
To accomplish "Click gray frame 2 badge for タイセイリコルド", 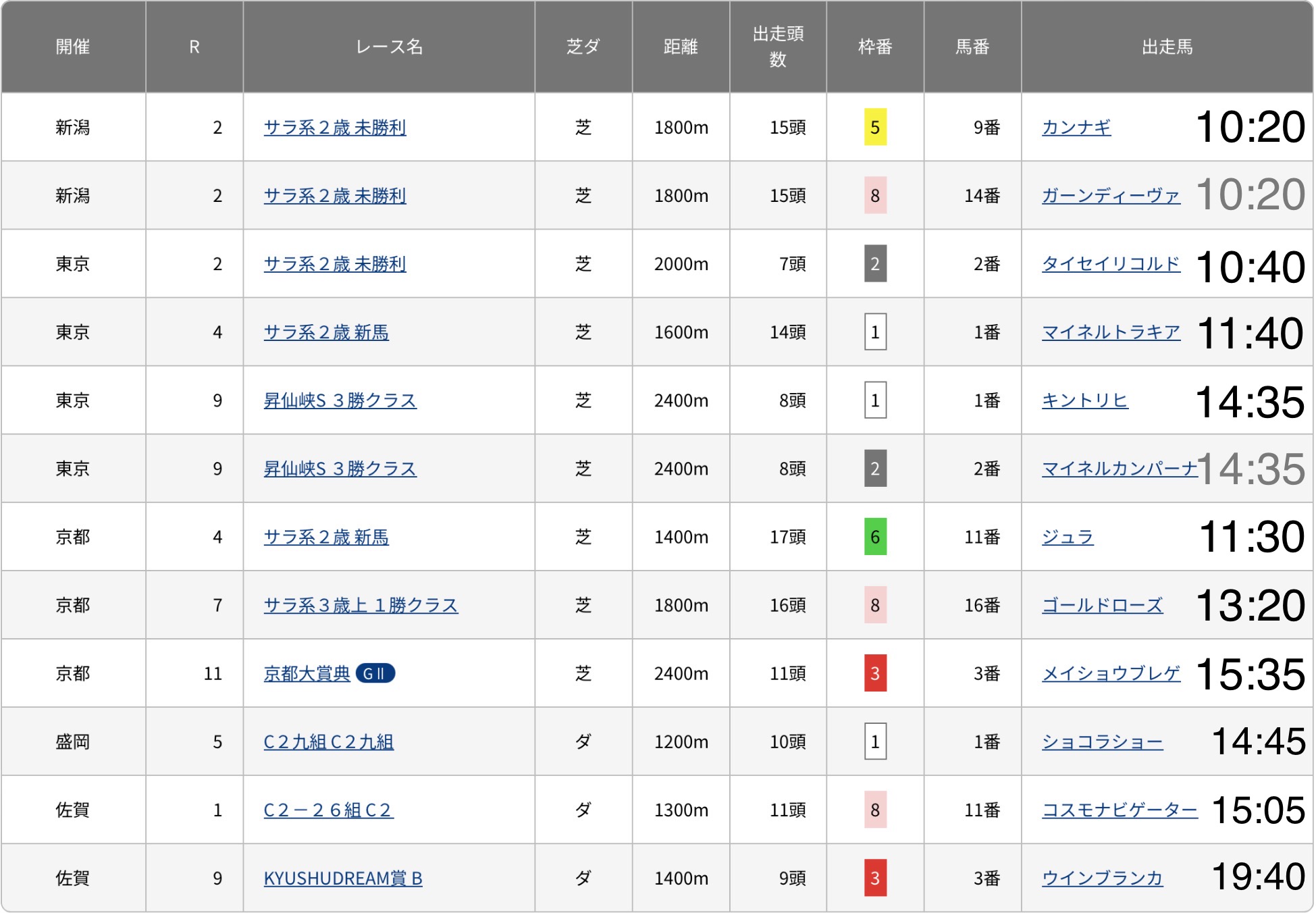I will coord(875,263).
